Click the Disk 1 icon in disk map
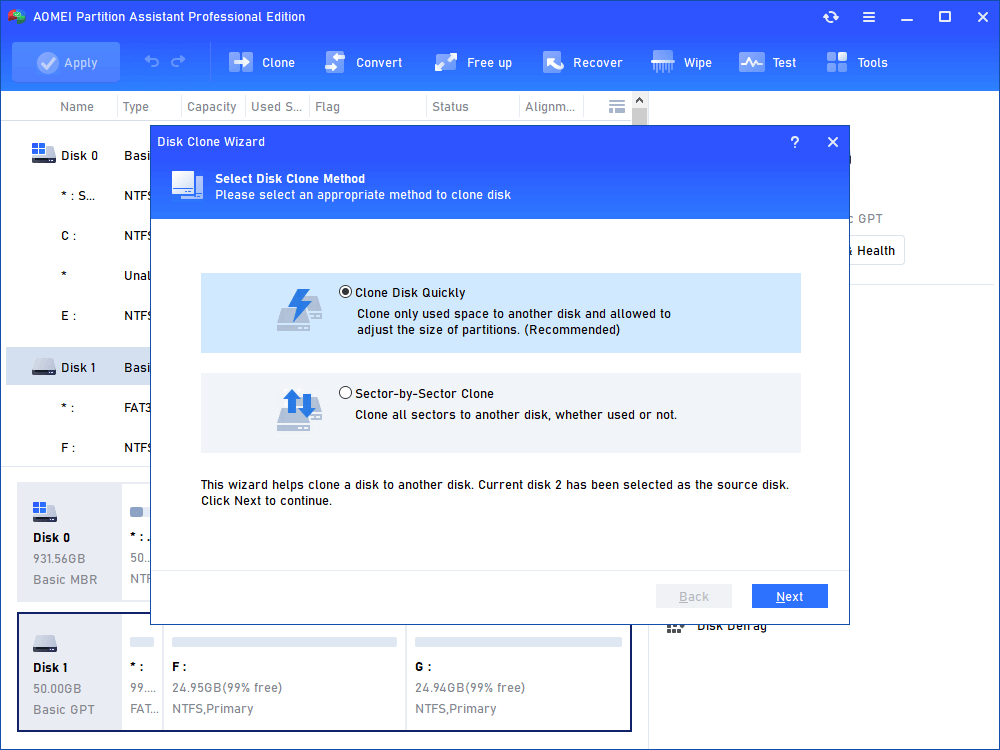Image resolution: width=1000 pixels, height=750 pixels. point(45,643)
